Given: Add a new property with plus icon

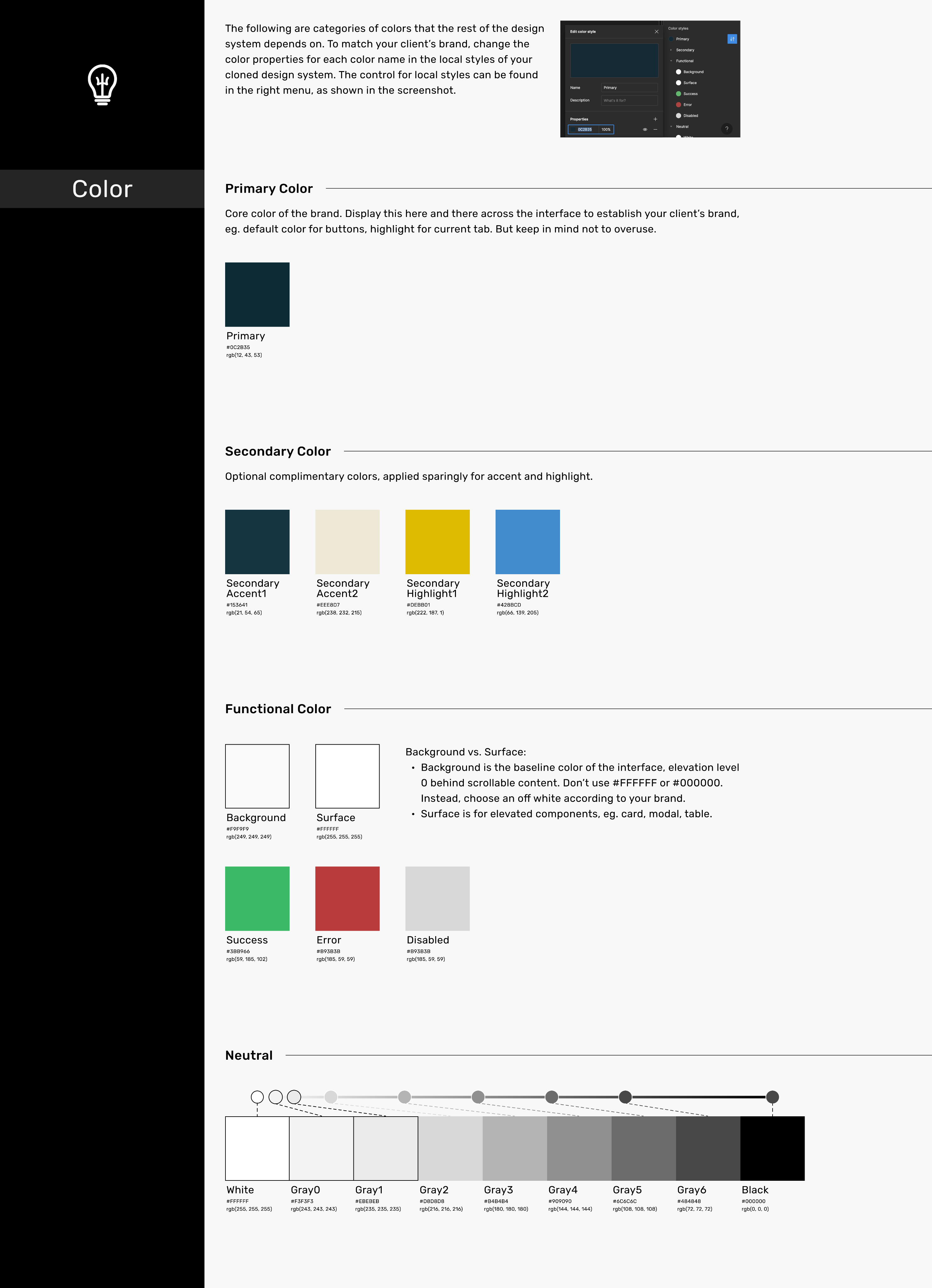Looking at the screenshot, I should pos(655,119).
